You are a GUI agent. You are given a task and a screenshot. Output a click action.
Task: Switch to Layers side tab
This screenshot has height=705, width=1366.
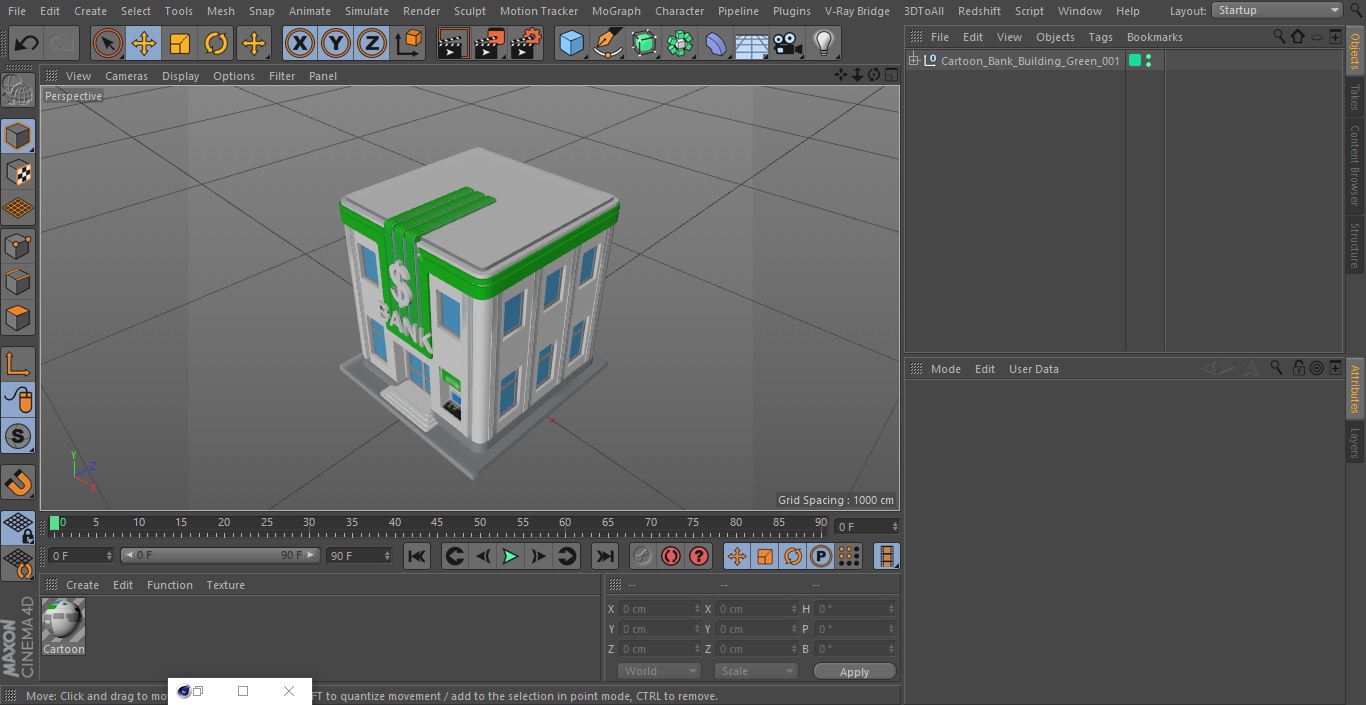coord(1355,442)
